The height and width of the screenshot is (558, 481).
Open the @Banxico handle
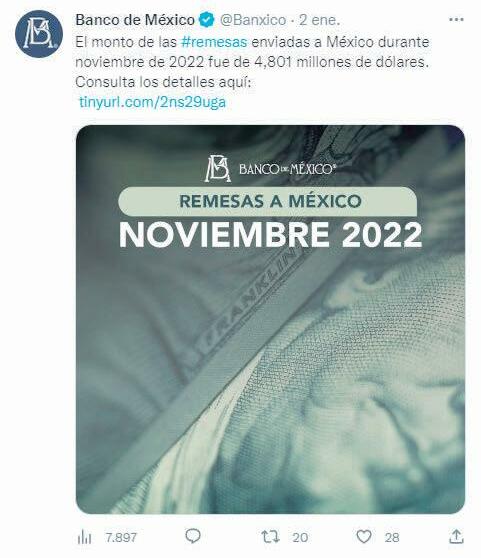tap(253, 20)
